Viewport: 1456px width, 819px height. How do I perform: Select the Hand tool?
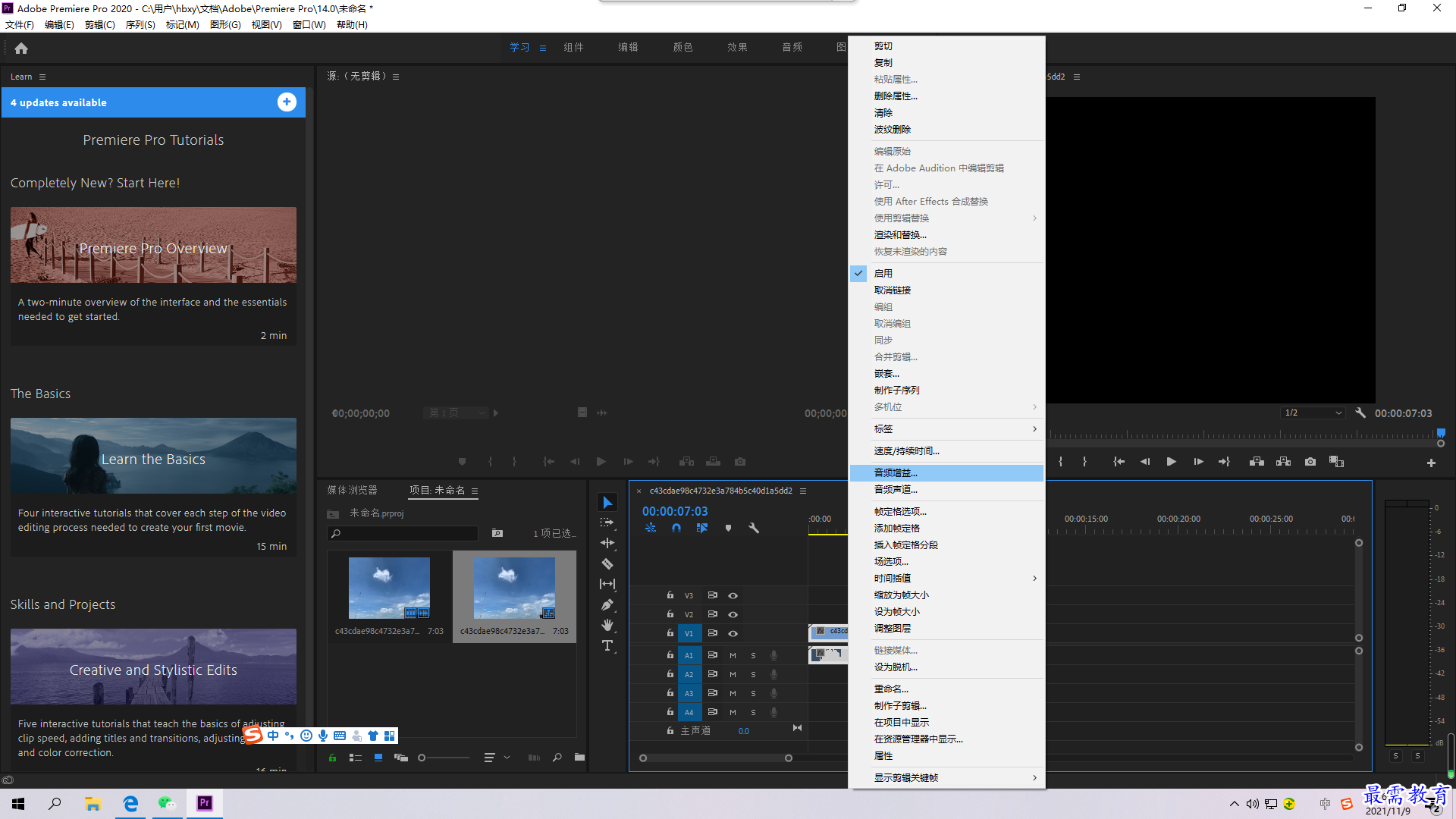pyautogui.click(x=607, y=625)
